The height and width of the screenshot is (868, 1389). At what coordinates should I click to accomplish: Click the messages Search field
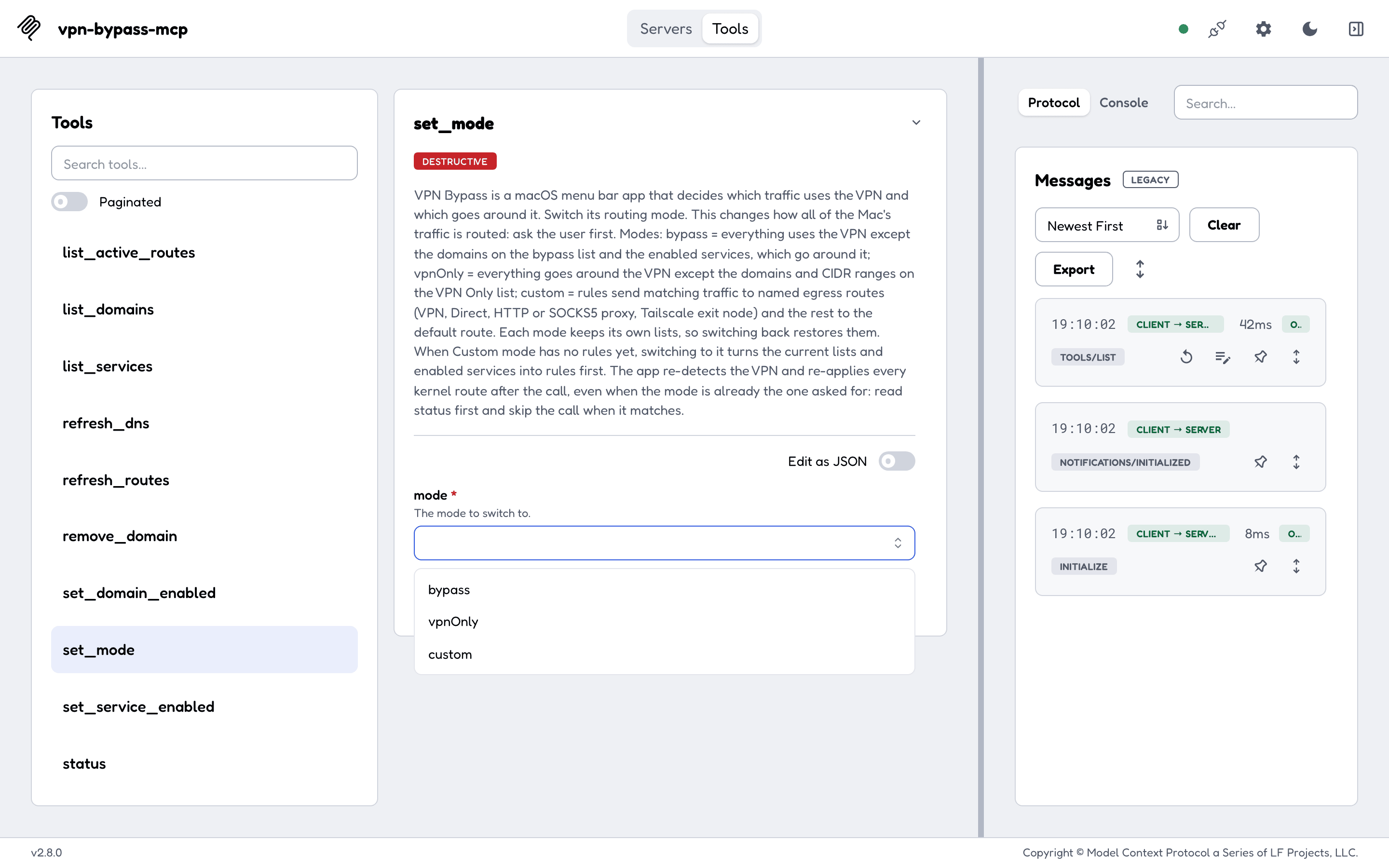coord(1266,103)
